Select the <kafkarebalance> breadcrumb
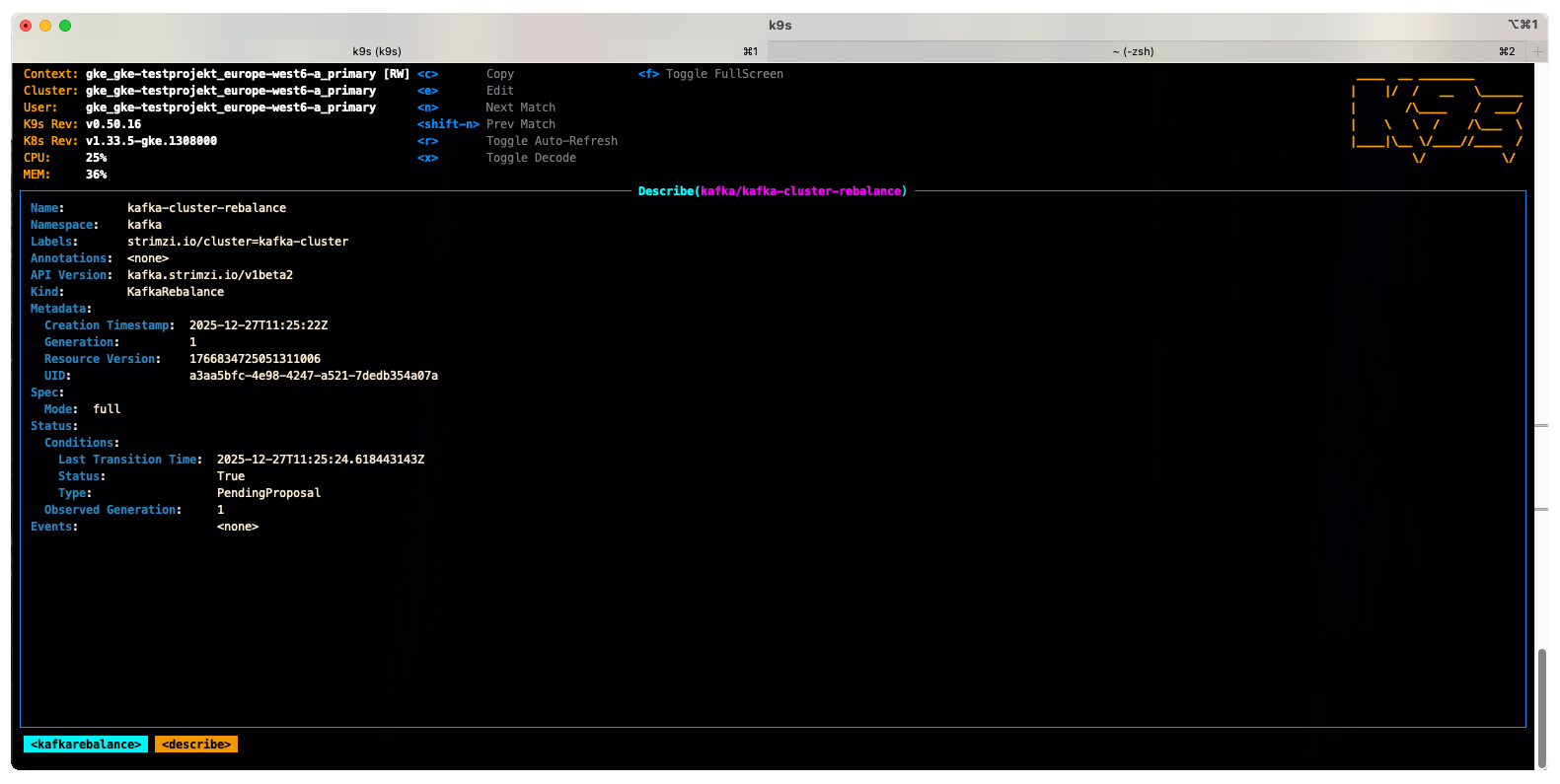The image size is (1560, 784). pos(86,745)
